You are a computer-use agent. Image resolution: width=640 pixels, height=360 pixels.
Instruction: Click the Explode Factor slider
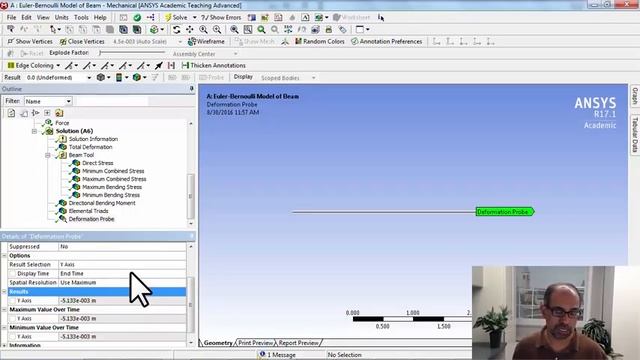pos(132,53)
